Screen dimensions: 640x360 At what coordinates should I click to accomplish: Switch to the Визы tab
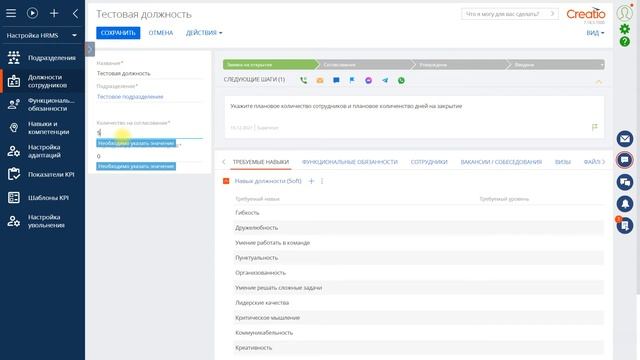tap(562, 162)
